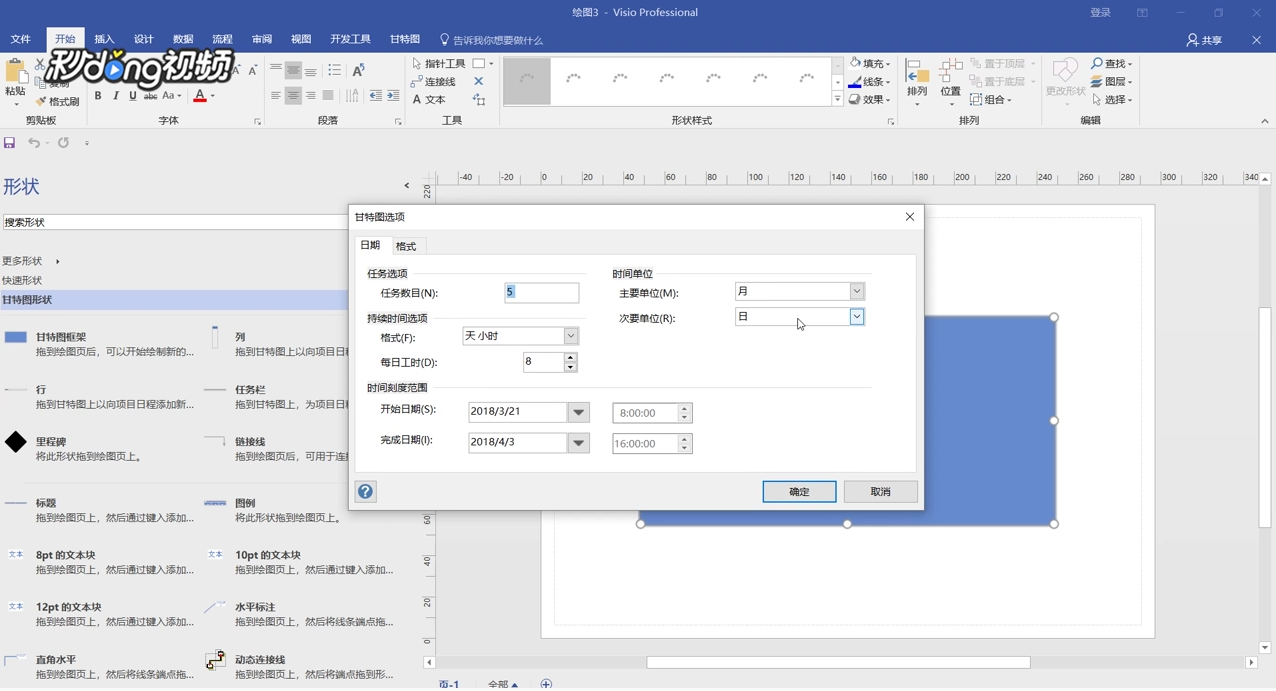Open the Finish Date (完成日期) calendar dropdown
Image resolution: width=1276 pixels, height=691 pixels.
[578, 443]
